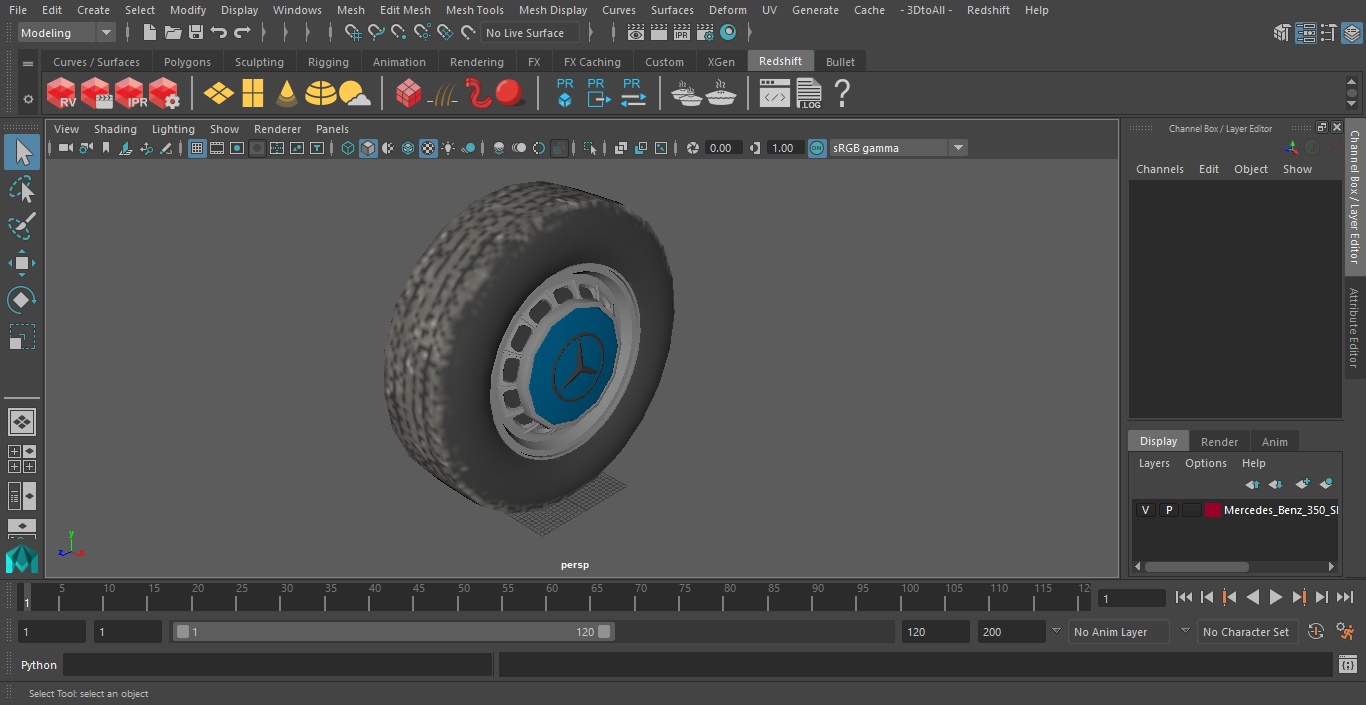This screenshot has height=705, width=1366.
Task: Click No Live Surface field
Action: (x=531, y=33)
